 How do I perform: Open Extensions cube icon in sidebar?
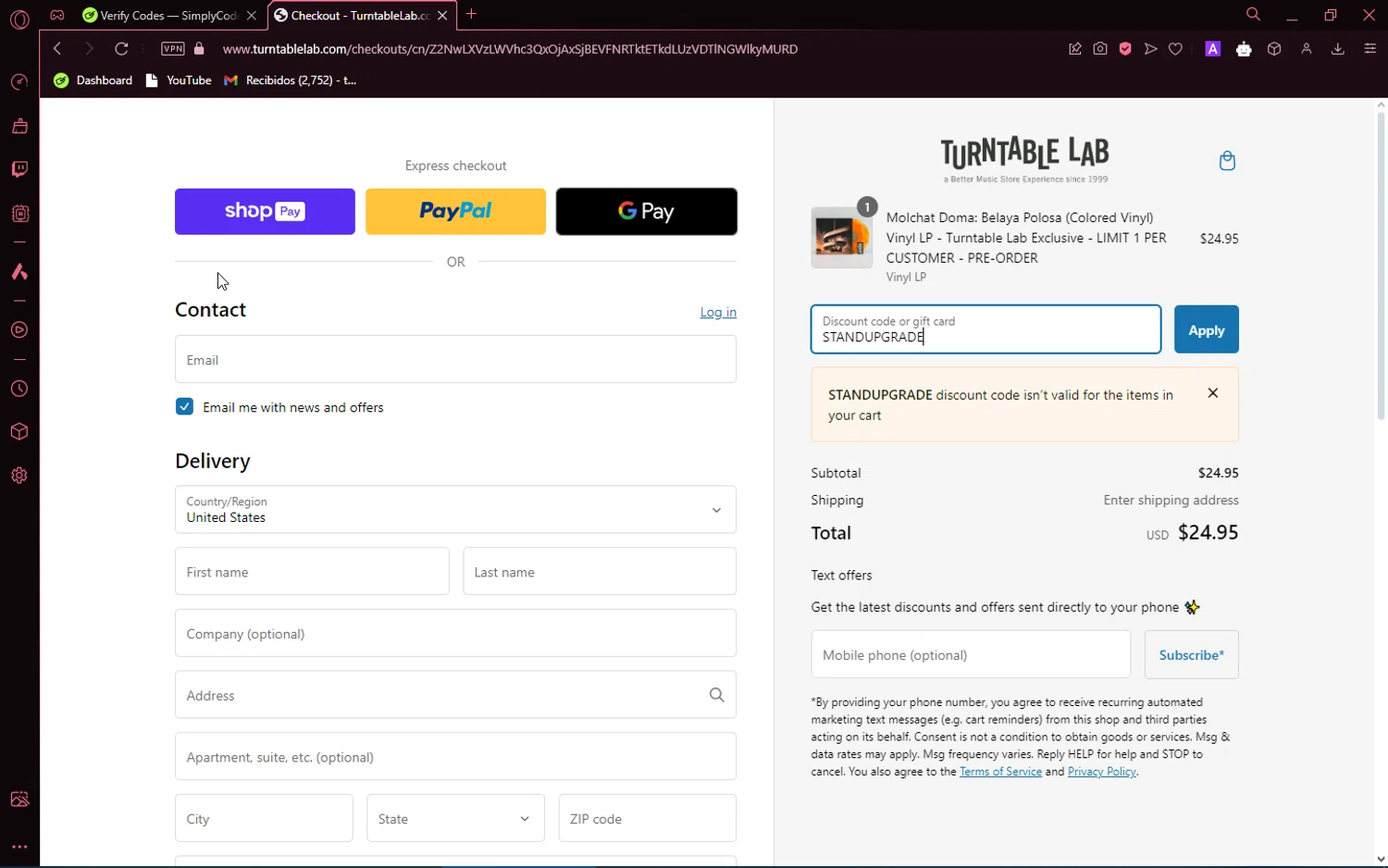(19, 432)
